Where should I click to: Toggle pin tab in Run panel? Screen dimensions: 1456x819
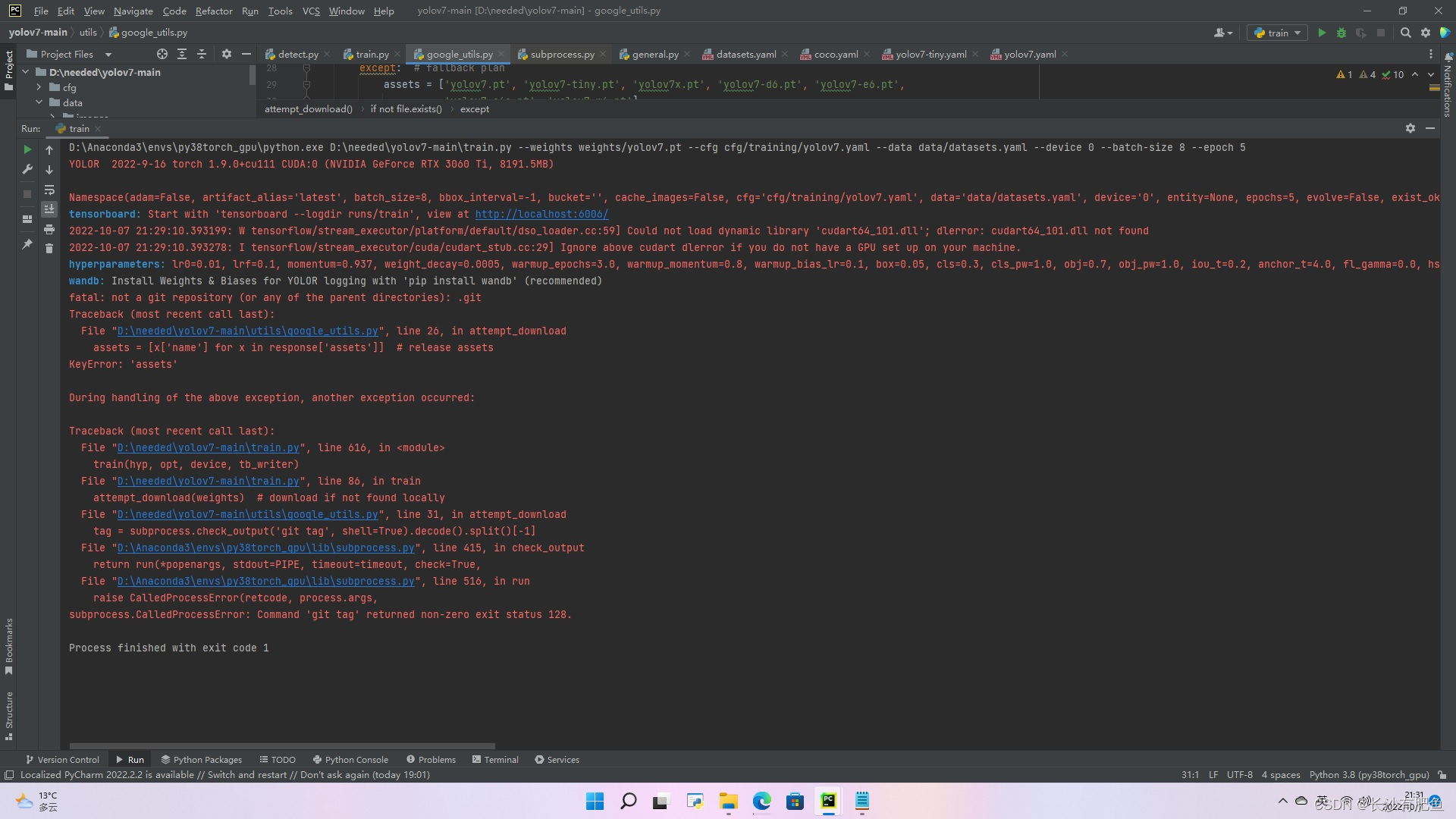[x=27, y=244]
